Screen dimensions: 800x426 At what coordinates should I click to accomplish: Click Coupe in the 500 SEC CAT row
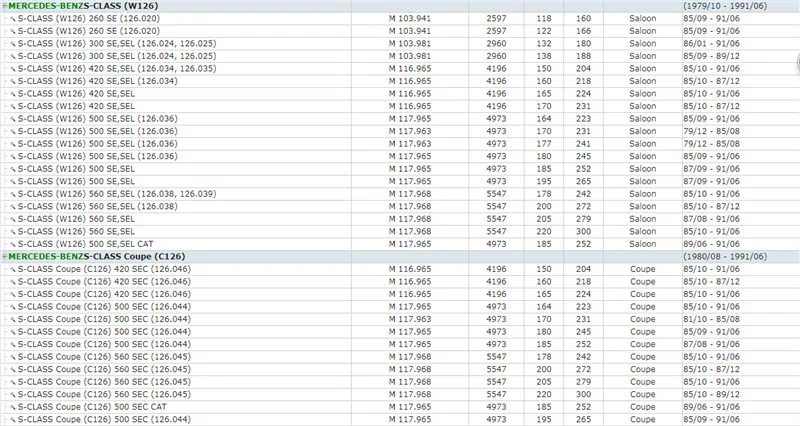pyautogui.click(x=642, y=407)
